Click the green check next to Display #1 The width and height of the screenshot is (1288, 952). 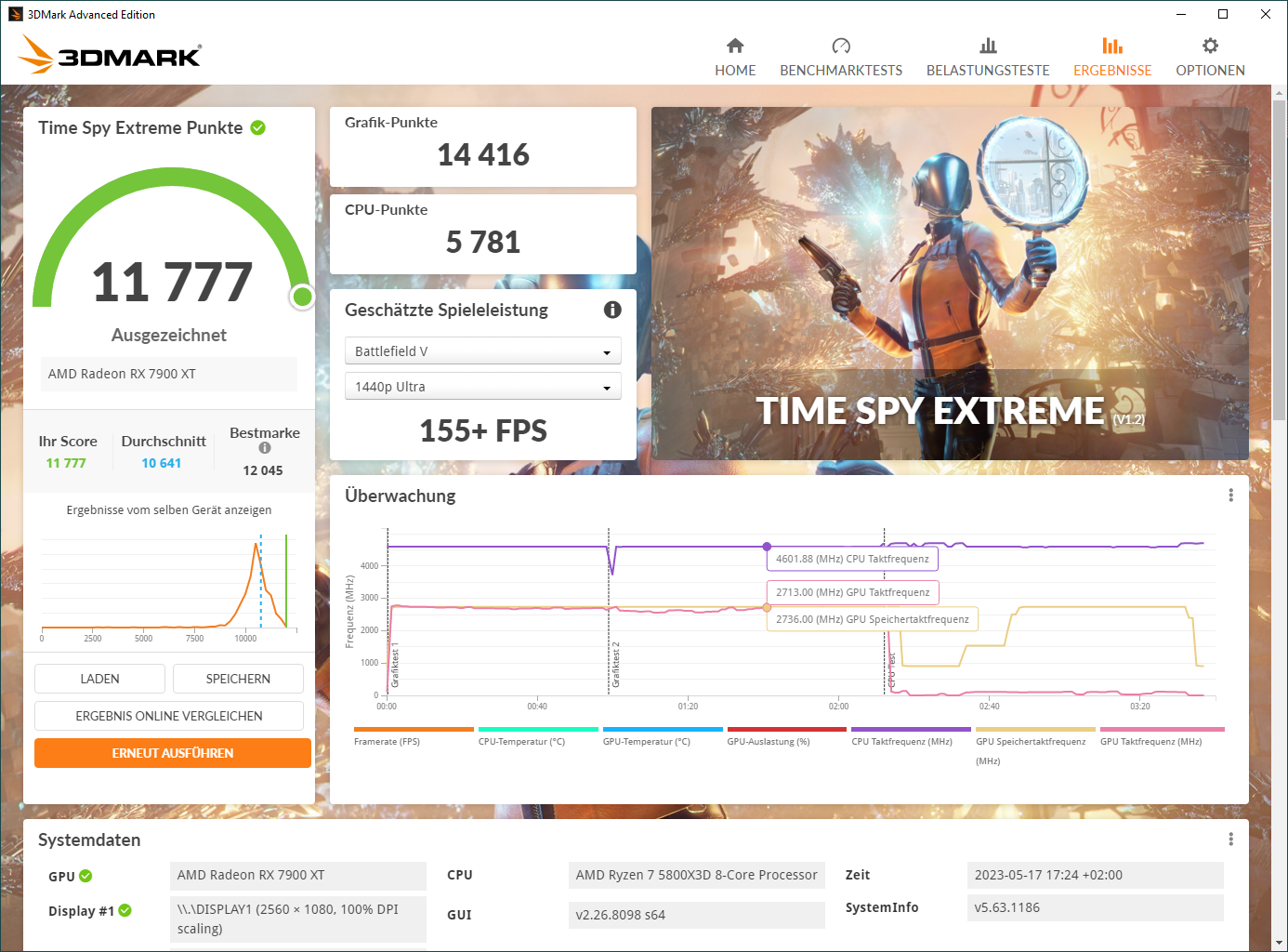pyautogui.click(x=125, y=911)
